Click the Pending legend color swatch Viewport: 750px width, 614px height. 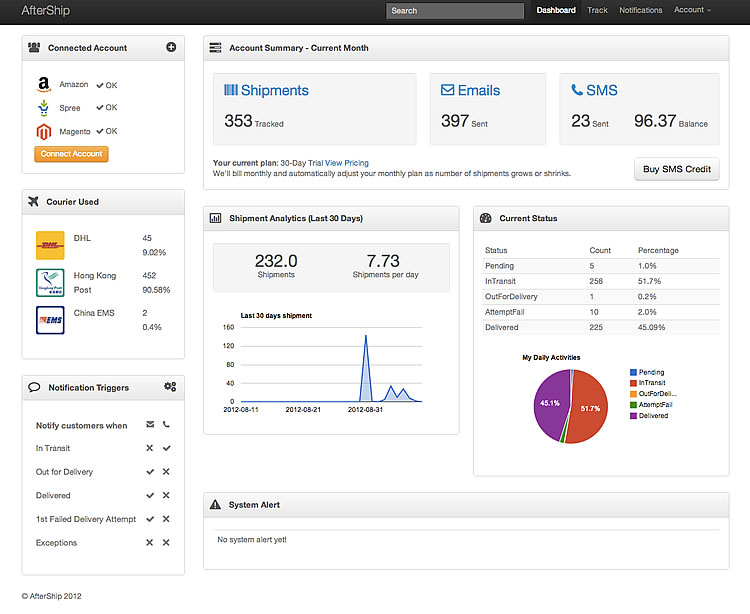tap(633, 372)
